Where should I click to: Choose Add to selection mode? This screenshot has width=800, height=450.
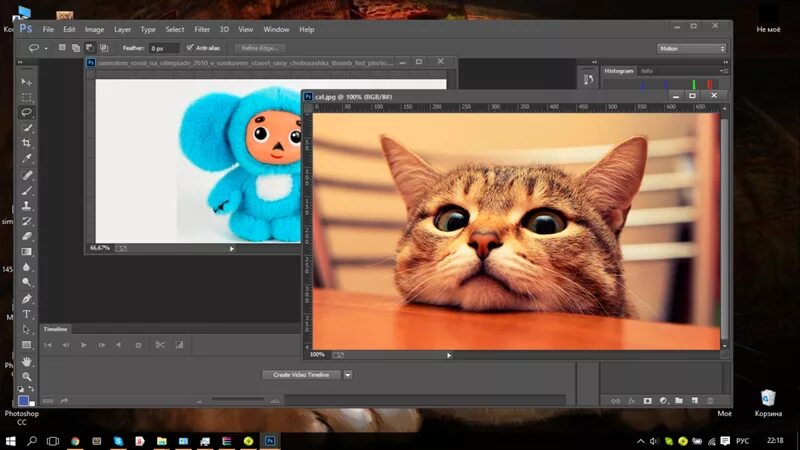pyautogui.click(x=76, y=47)
